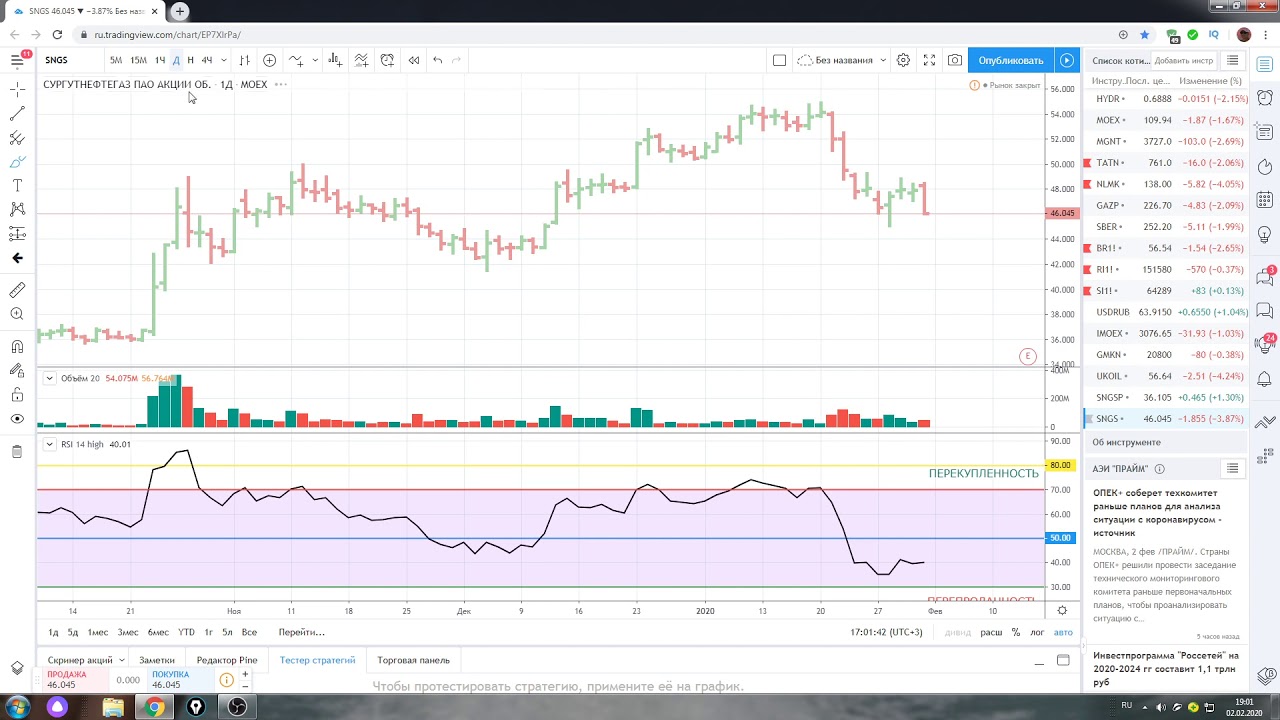The height and width of the screenshot is (720, 1280).
Task: Select chart layout square icon
Action: pyautogui.click(x=779, y=60)
